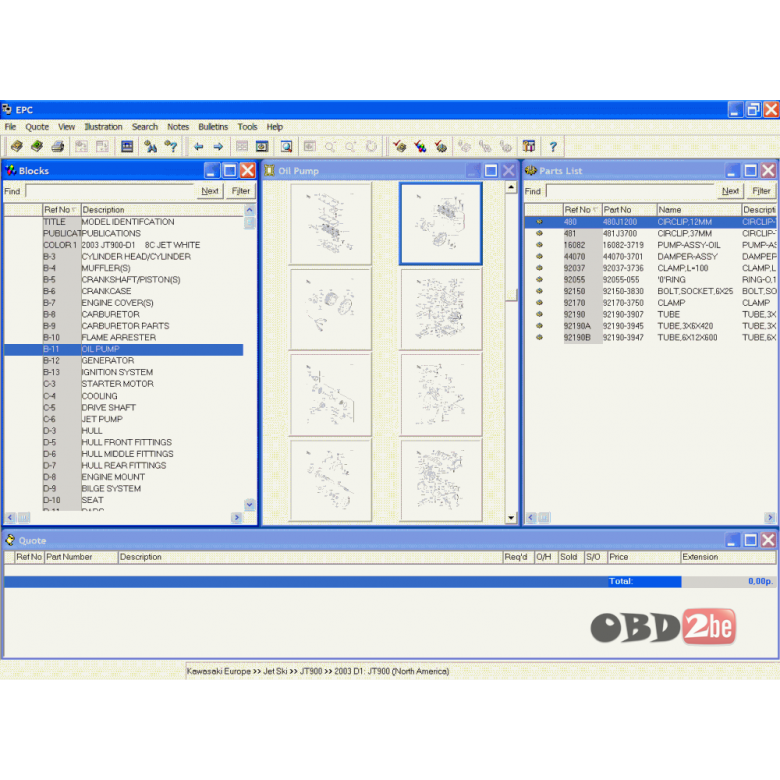Viewport: 780px width, 780px height.
Task: Minimize the Blocks panel
Action: 211,171
